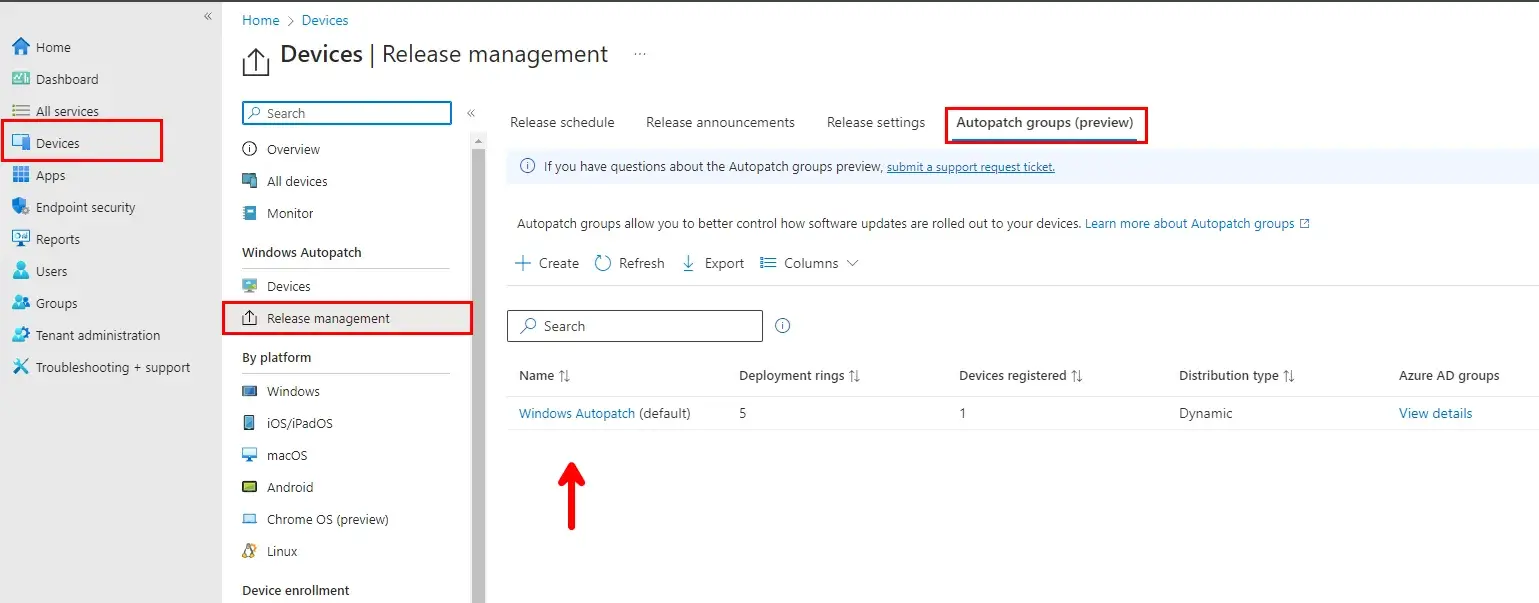Click Export button in toolbar
The height and width of the screenshot is (603, 1539).
click(713, 263)
